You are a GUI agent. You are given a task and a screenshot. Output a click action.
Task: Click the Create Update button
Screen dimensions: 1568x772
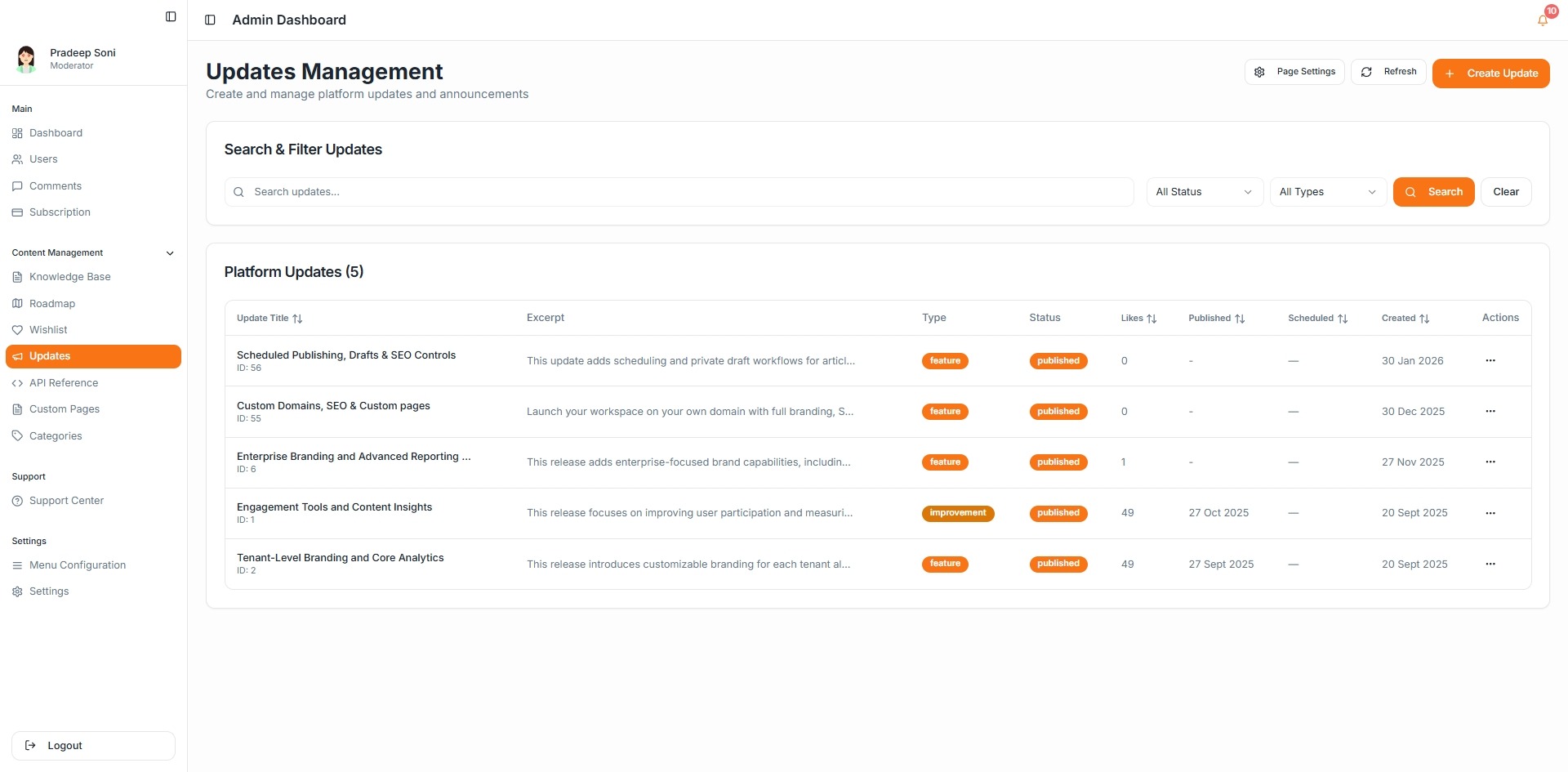[1490, 74]
